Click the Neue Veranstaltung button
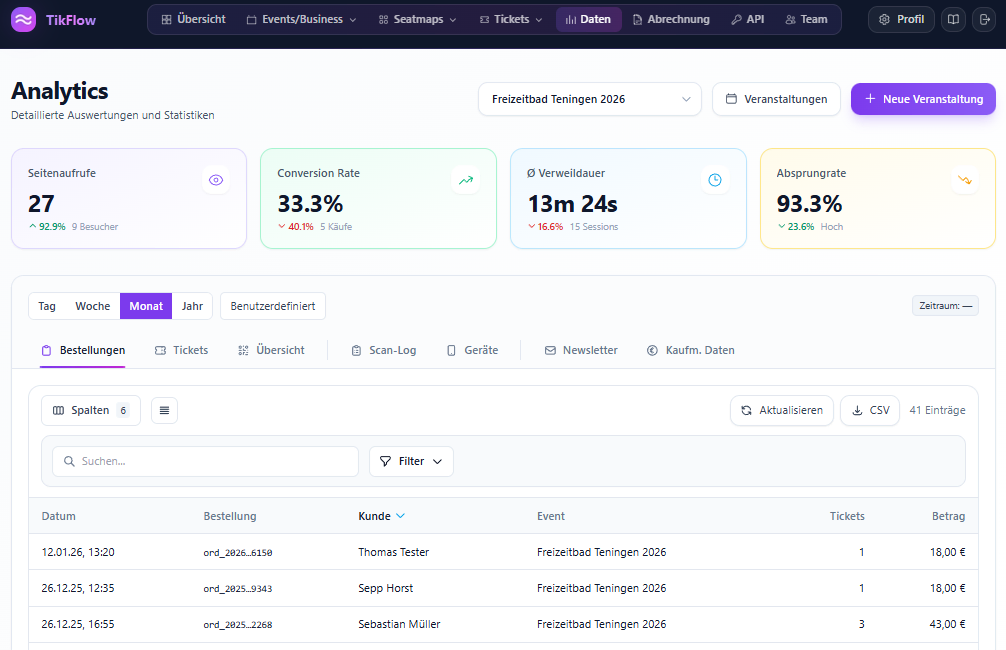 (x=922, y=99)
